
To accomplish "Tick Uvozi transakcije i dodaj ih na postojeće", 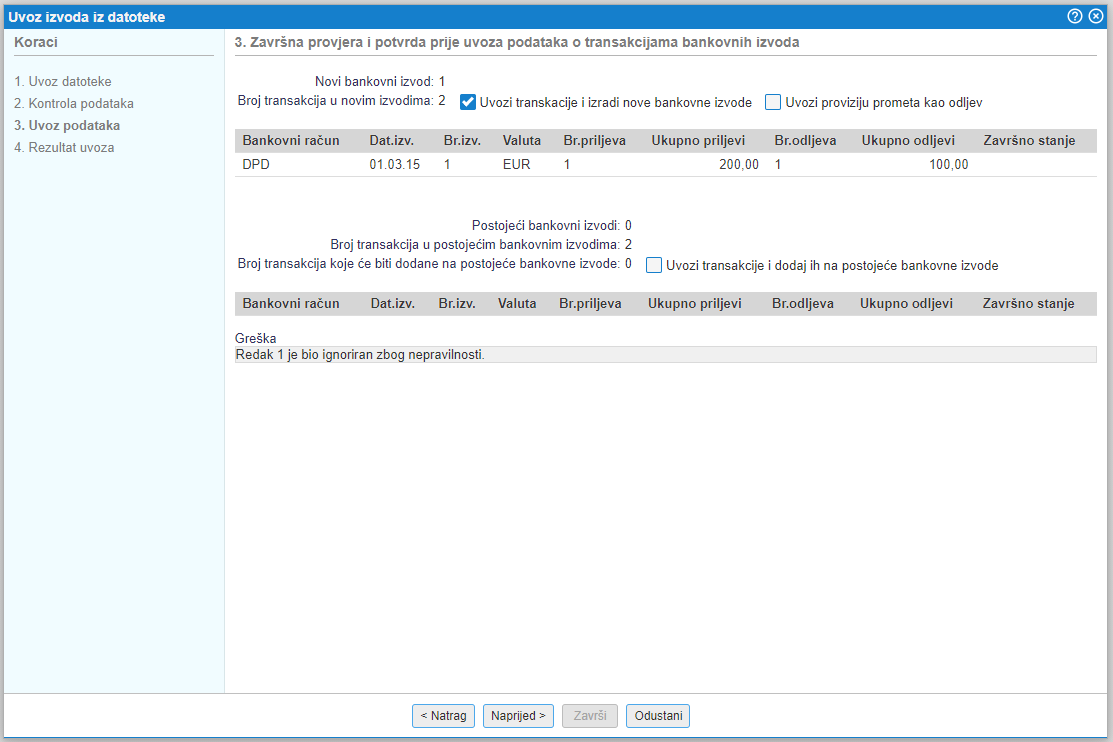I will click(654, 266).
